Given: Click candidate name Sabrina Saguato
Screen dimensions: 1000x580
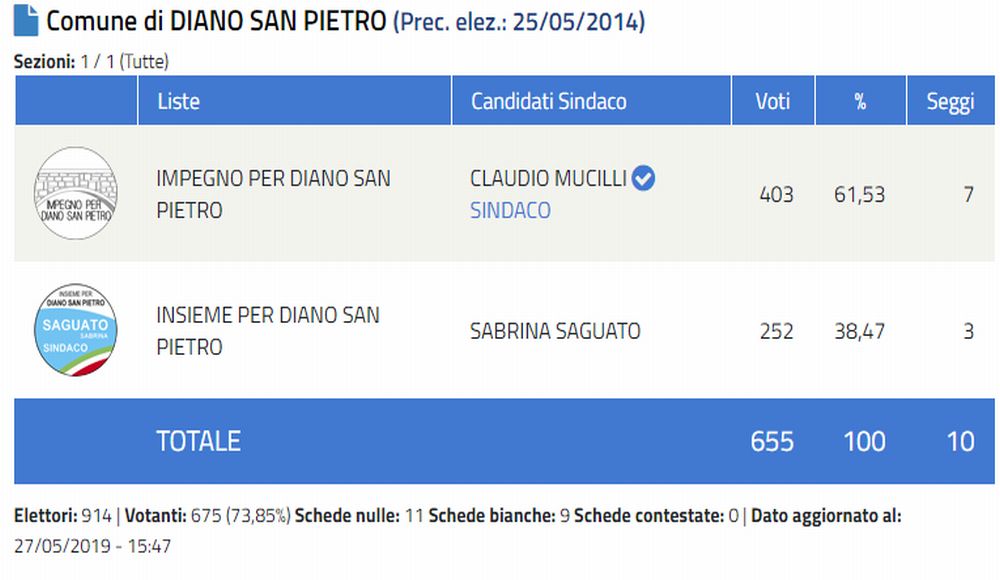Looking at the screenshot, I should coord(555,331).
